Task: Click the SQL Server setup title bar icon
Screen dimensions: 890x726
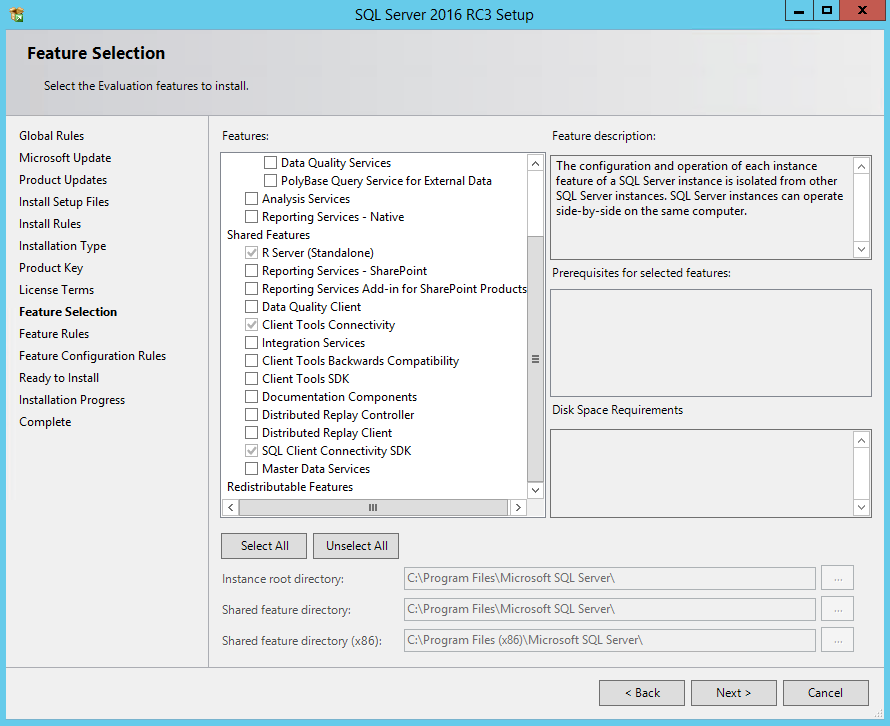Action: pos(17,14)
